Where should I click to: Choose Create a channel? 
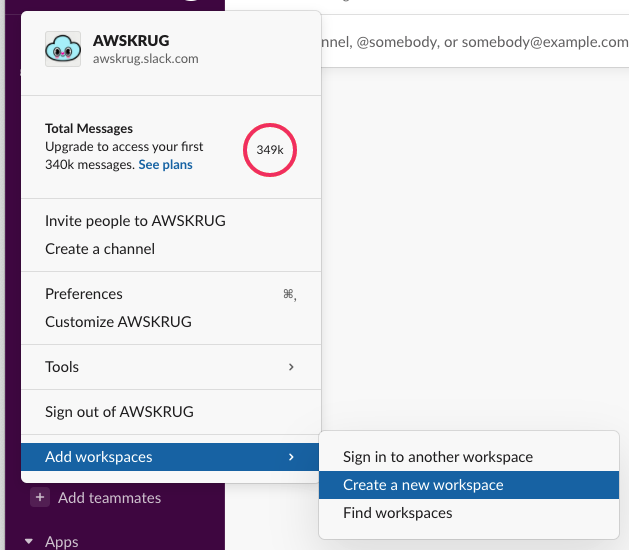[x=171, y=249]
